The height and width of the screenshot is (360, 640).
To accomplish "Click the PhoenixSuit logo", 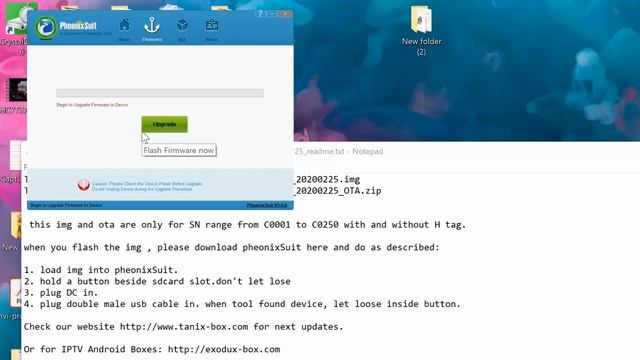I will pos(46,28).
